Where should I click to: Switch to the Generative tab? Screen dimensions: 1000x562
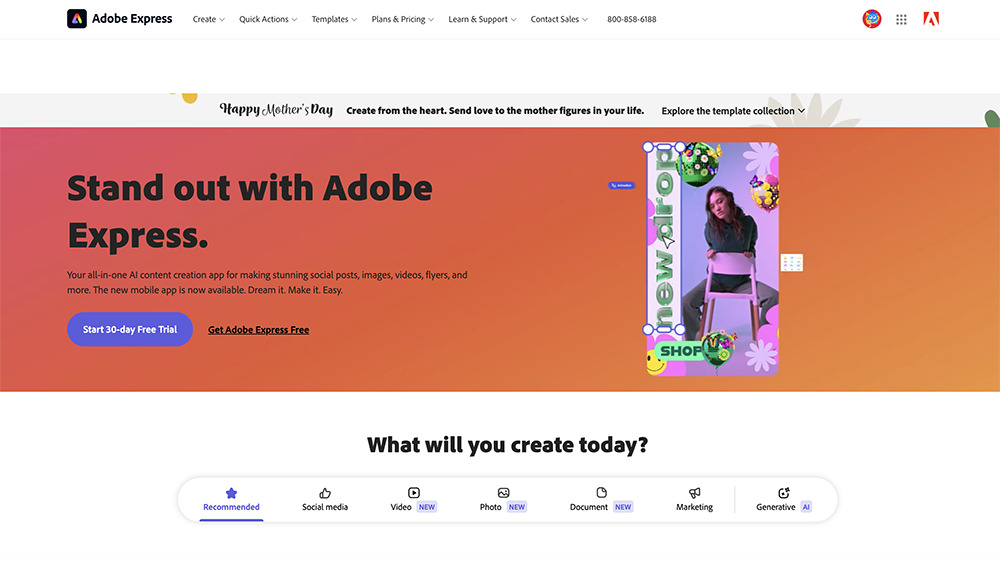(784, 499)
